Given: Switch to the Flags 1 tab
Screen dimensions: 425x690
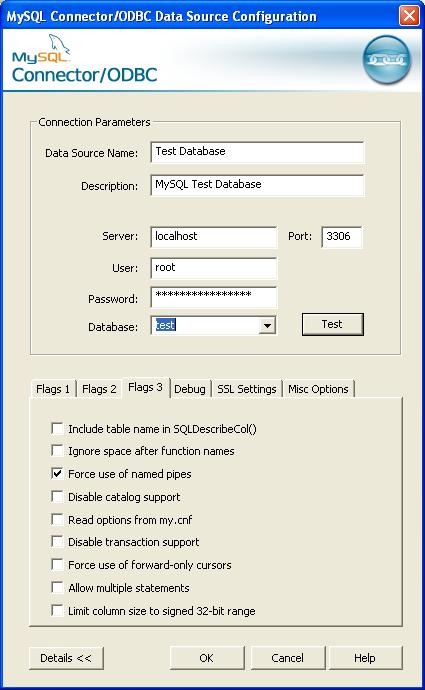Looking at the screenshot, I should coord(53,389).
